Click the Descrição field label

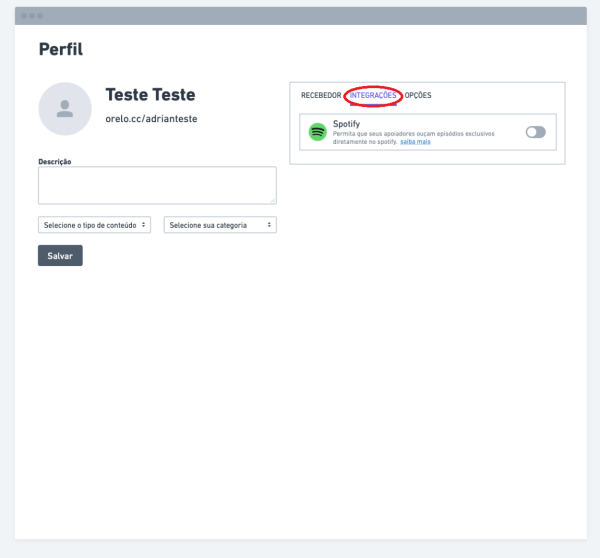pyautogui.click(x=55, y=161)
